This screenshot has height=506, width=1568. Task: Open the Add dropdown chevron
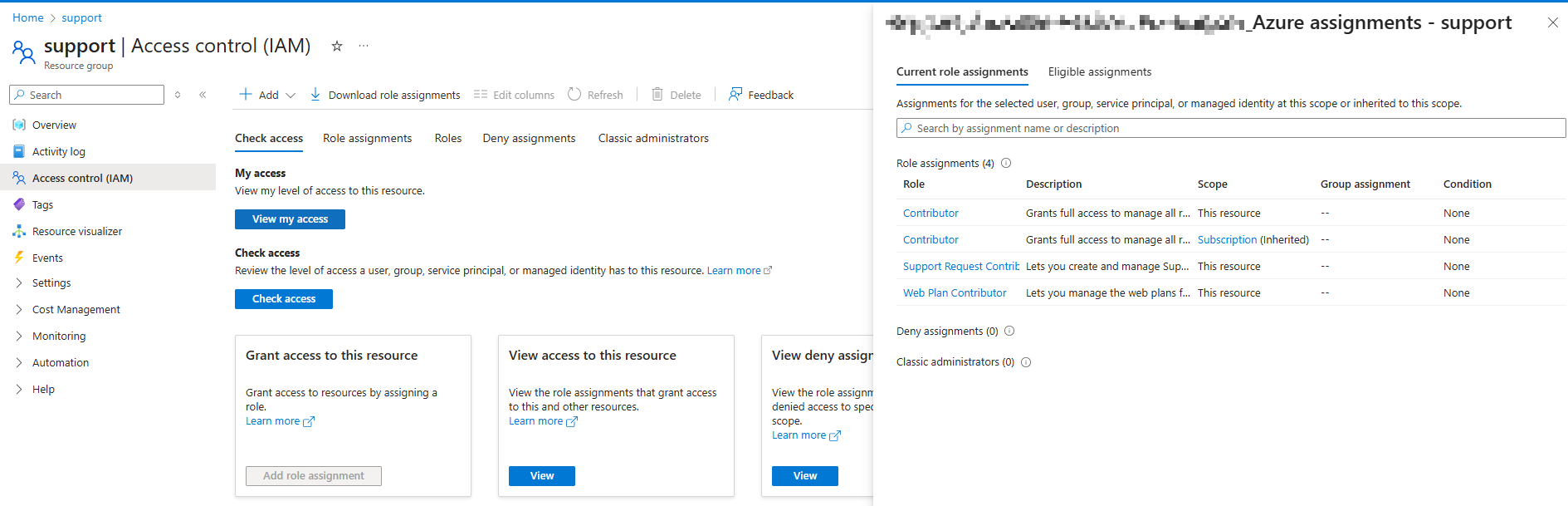(291, 96)
